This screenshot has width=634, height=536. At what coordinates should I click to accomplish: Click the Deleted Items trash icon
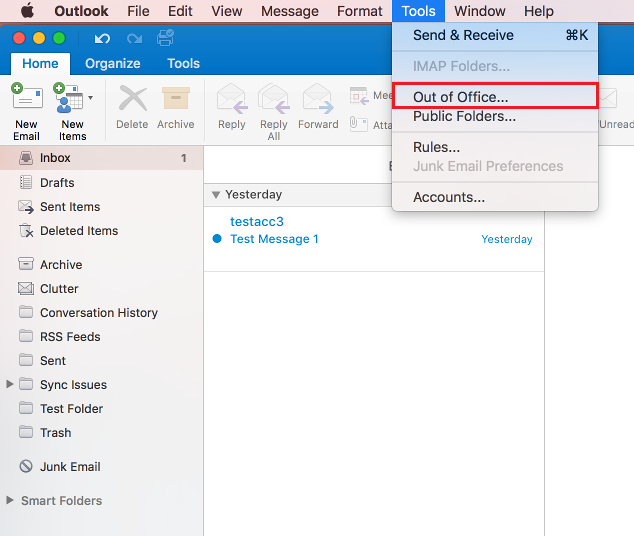tap(26, 230)
